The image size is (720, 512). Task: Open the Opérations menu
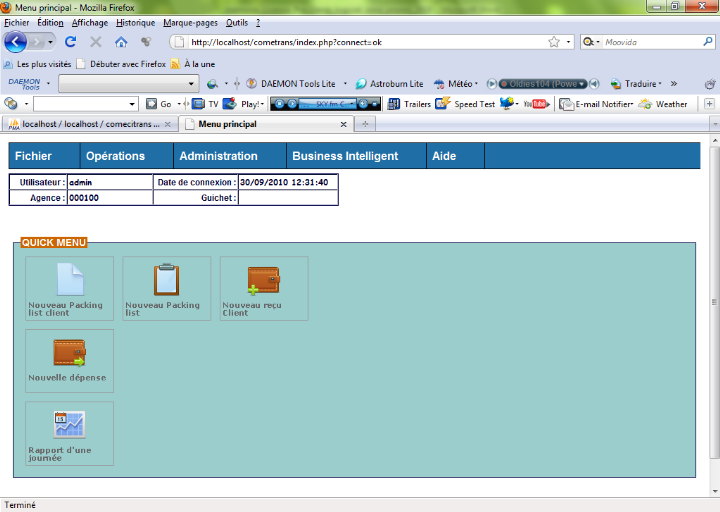tap(127, 156)
